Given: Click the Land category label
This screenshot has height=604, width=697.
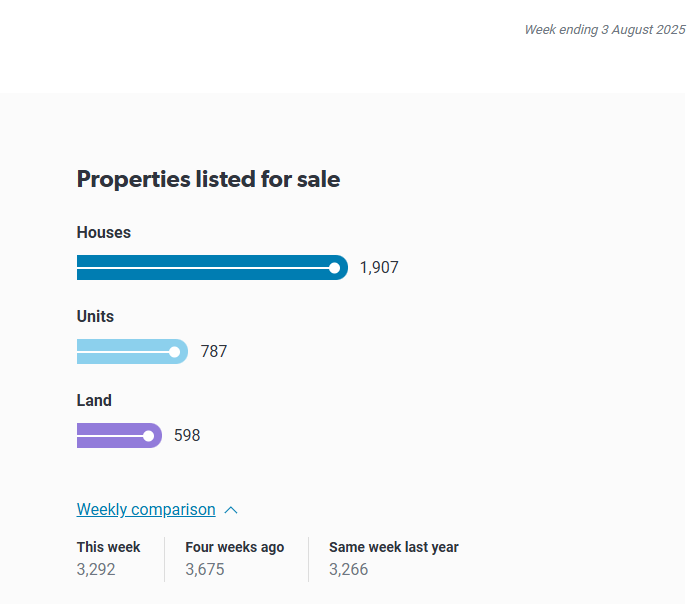Looking at the screenshot, I should pos(94,401).
